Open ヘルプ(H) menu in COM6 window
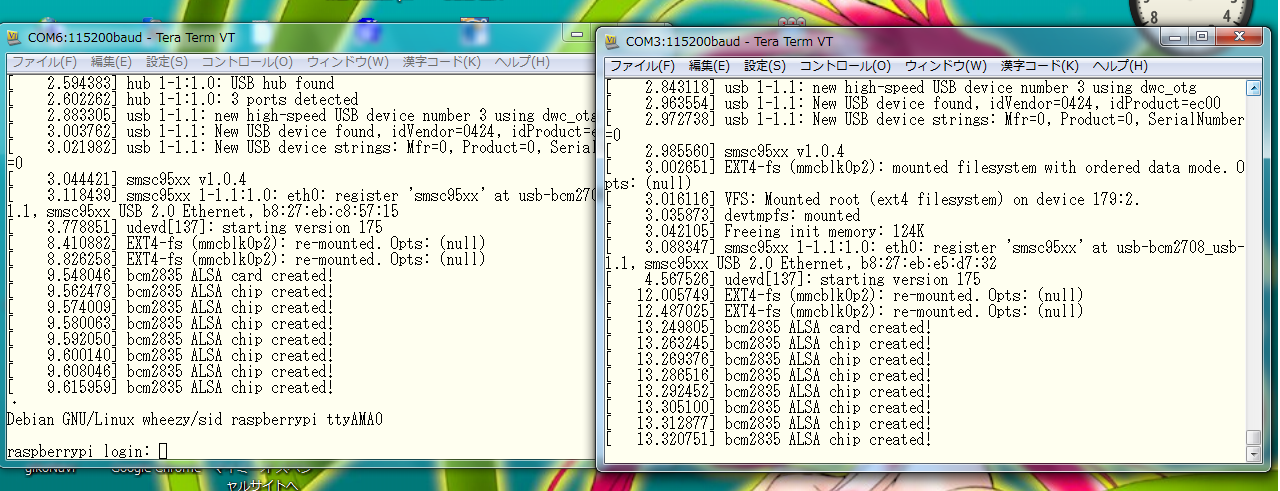This screenshot has height=491, width=1280. pyautogui.click(x=520, y=62)
